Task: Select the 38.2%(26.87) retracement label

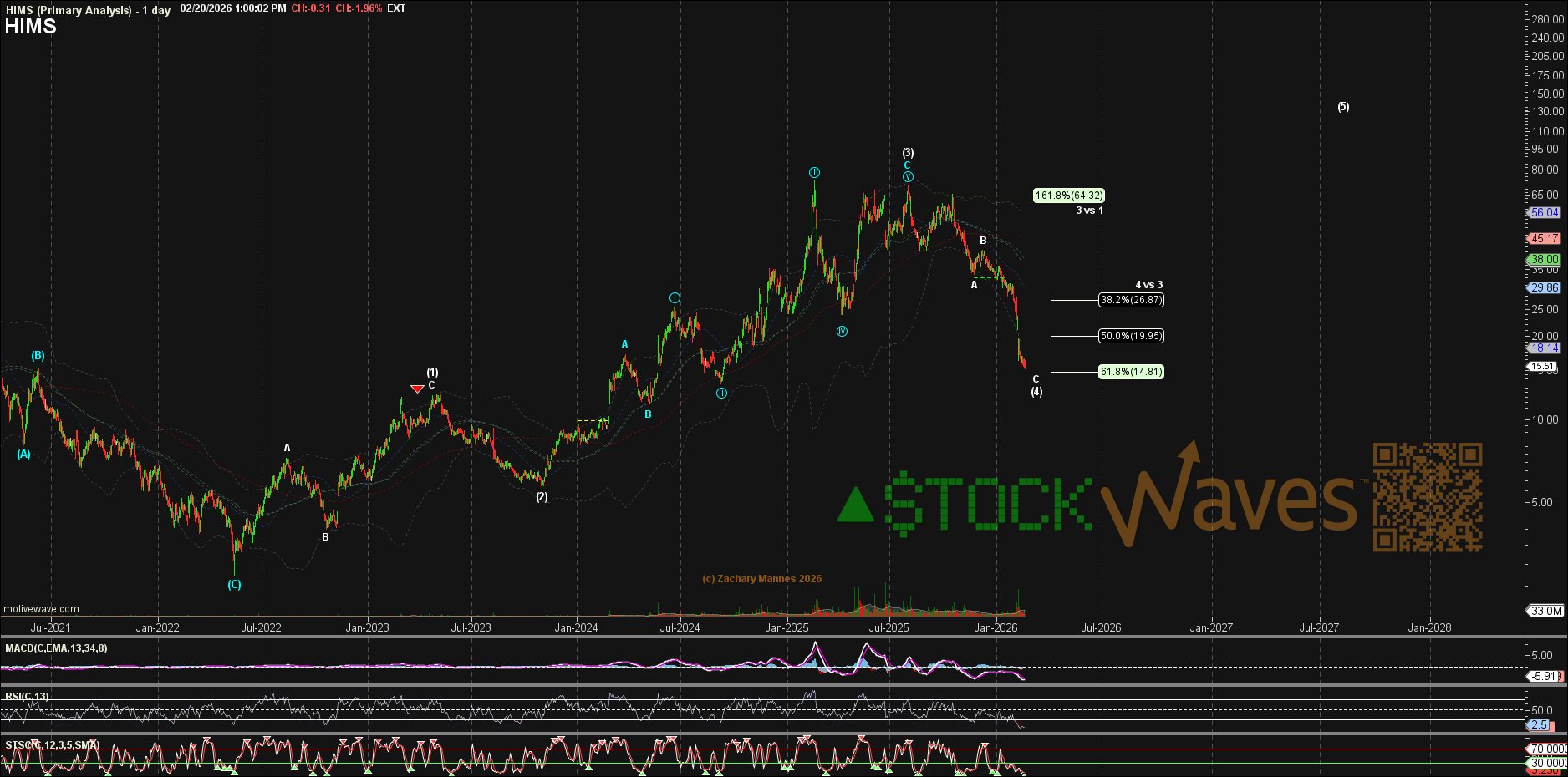Action: click(x=1130, y=300)
